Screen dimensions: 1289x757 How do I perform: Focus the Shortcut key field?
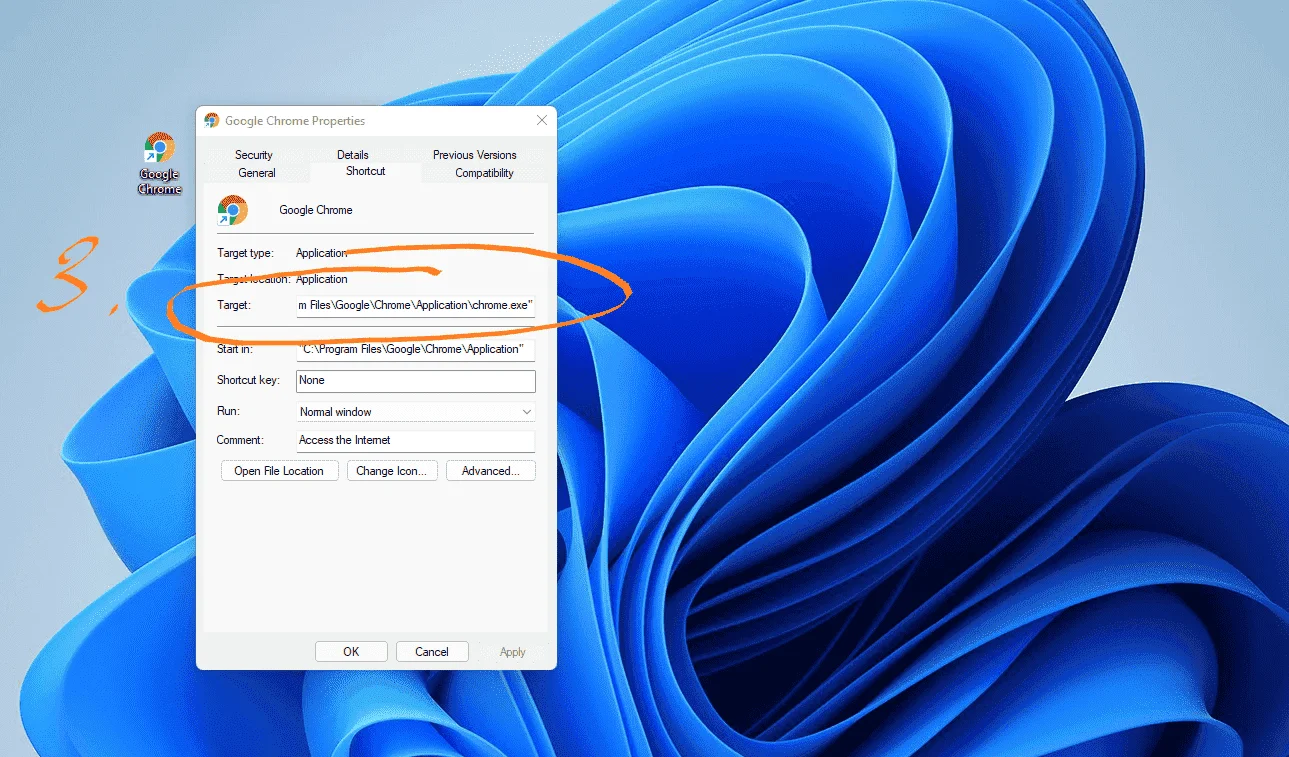point(416,381)
